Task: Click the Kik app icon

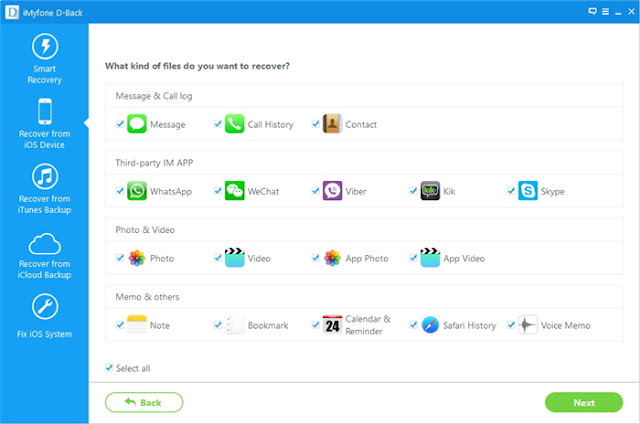Action: click(x=430, y=191)
